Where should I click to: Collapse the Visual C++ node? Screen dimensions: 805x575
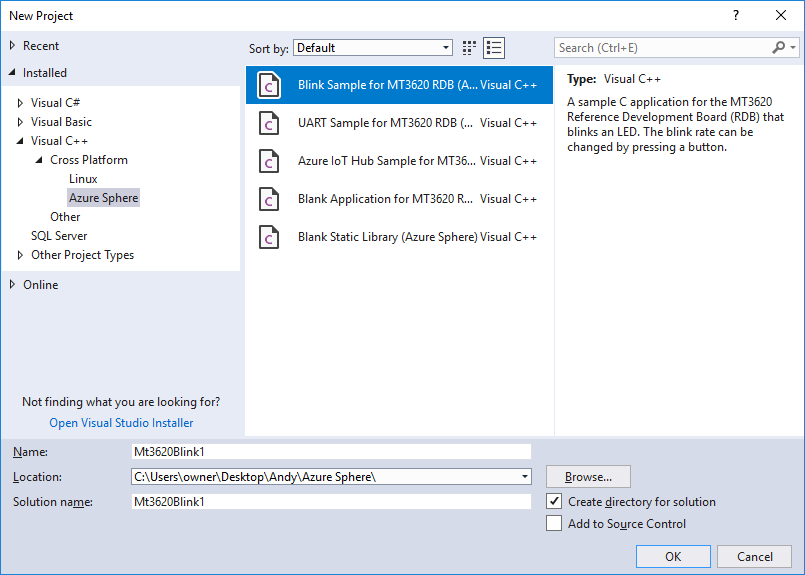(20, 141)
